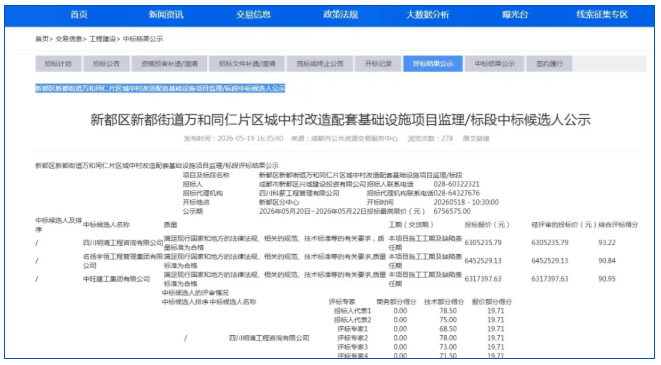Screen dimensions: 661x365
Task: Click the composite score 90.95
Action: [607, 279]
